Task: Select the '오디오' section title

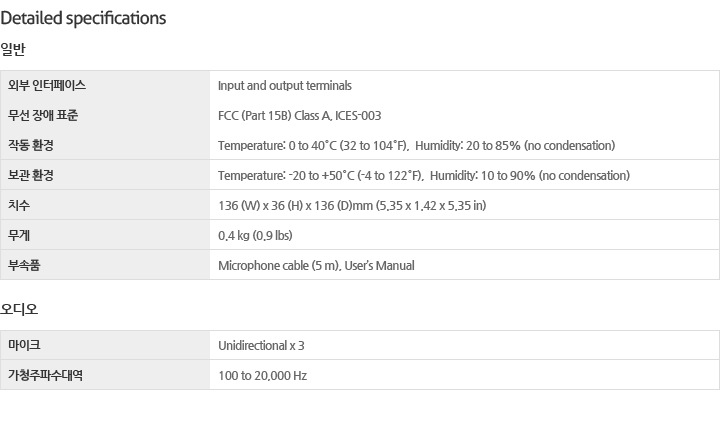Action: pos(19,309)
